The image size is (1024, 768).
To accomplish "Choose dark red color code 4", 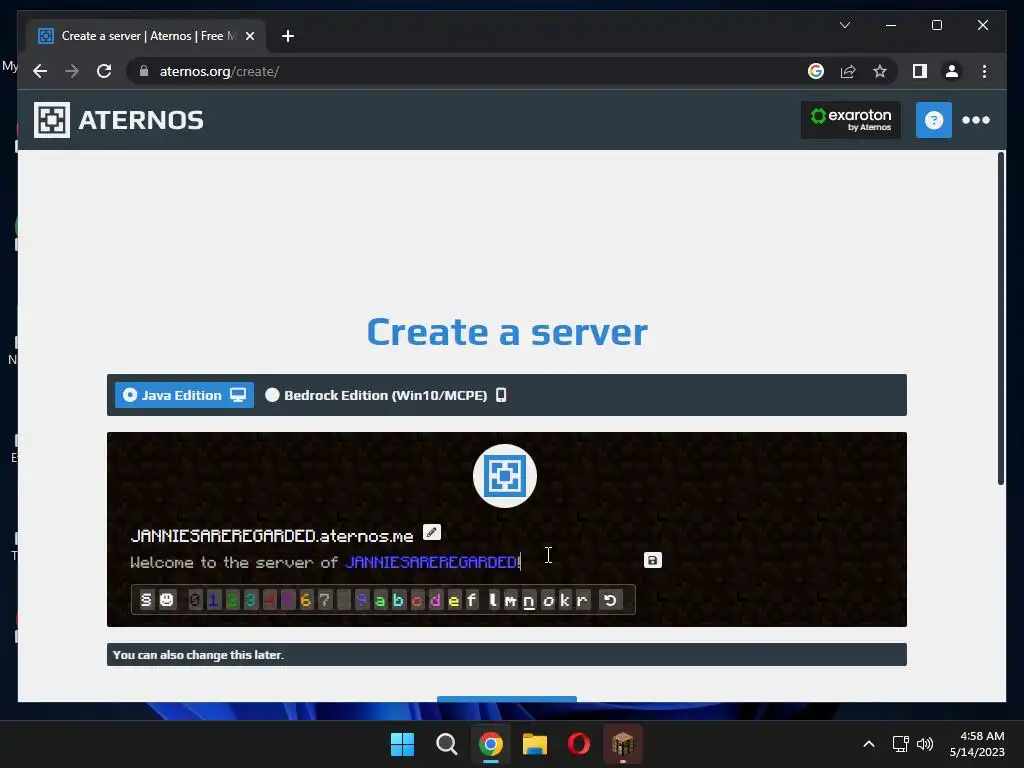I will pos(269,600).
